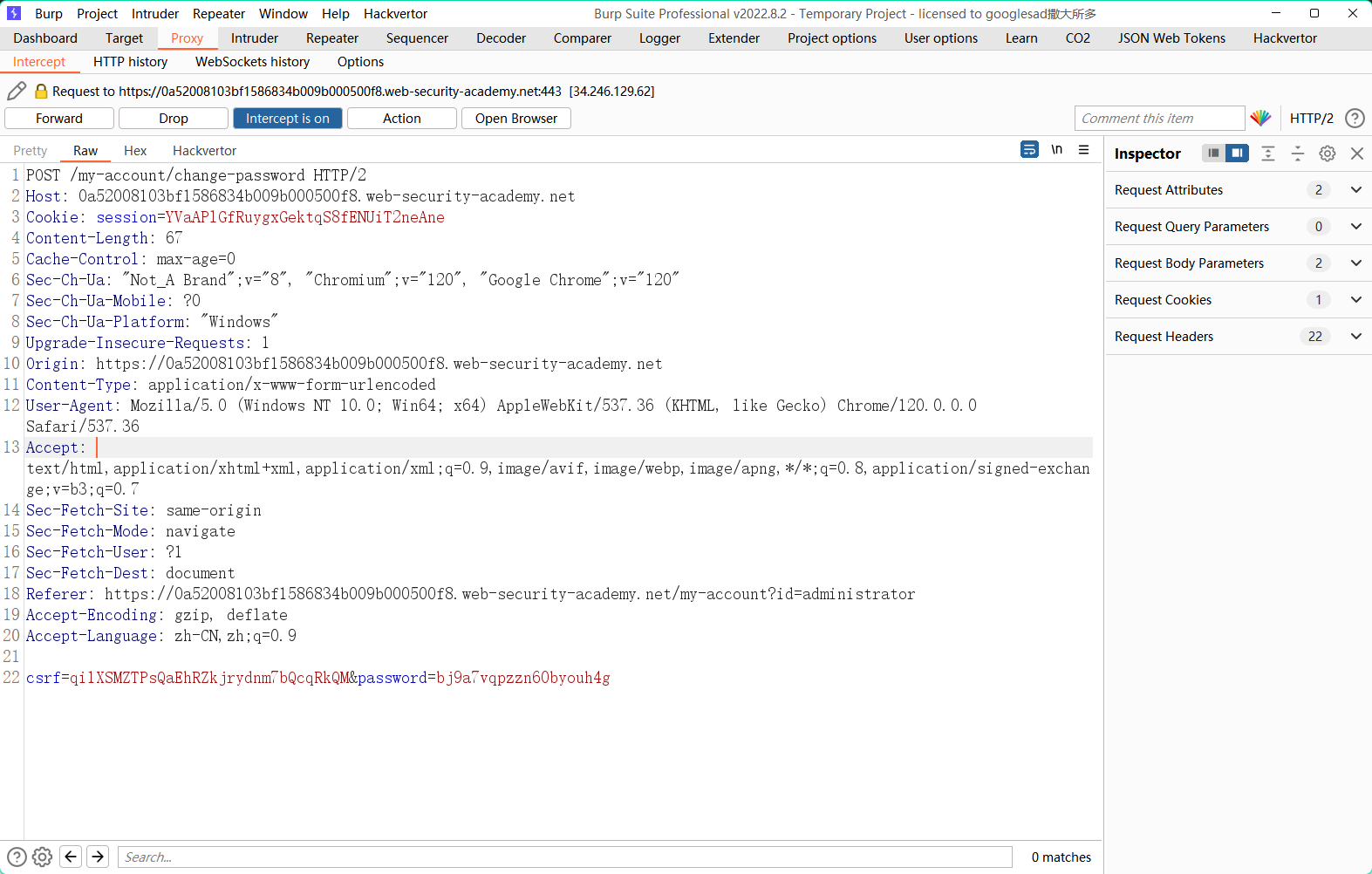Switch to the Decoder tab
This screenshot has width=1372, height=874.
[502, 38]
